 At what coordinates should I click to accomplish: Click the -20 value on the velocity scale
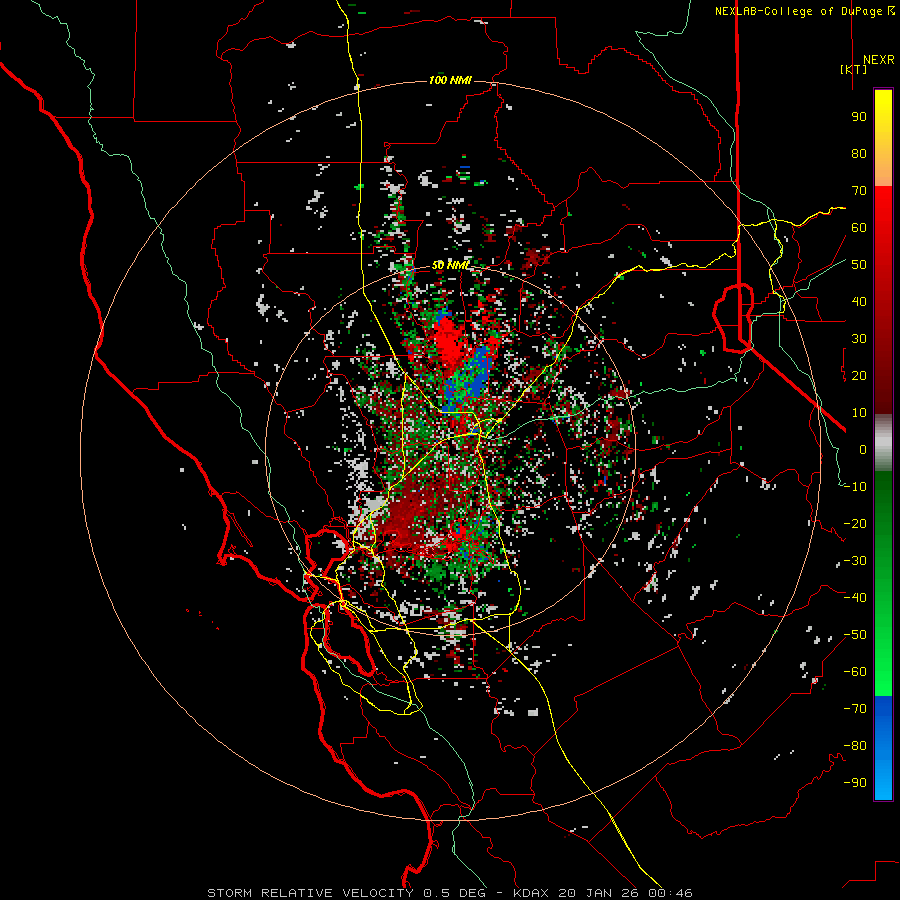[855, 523]
